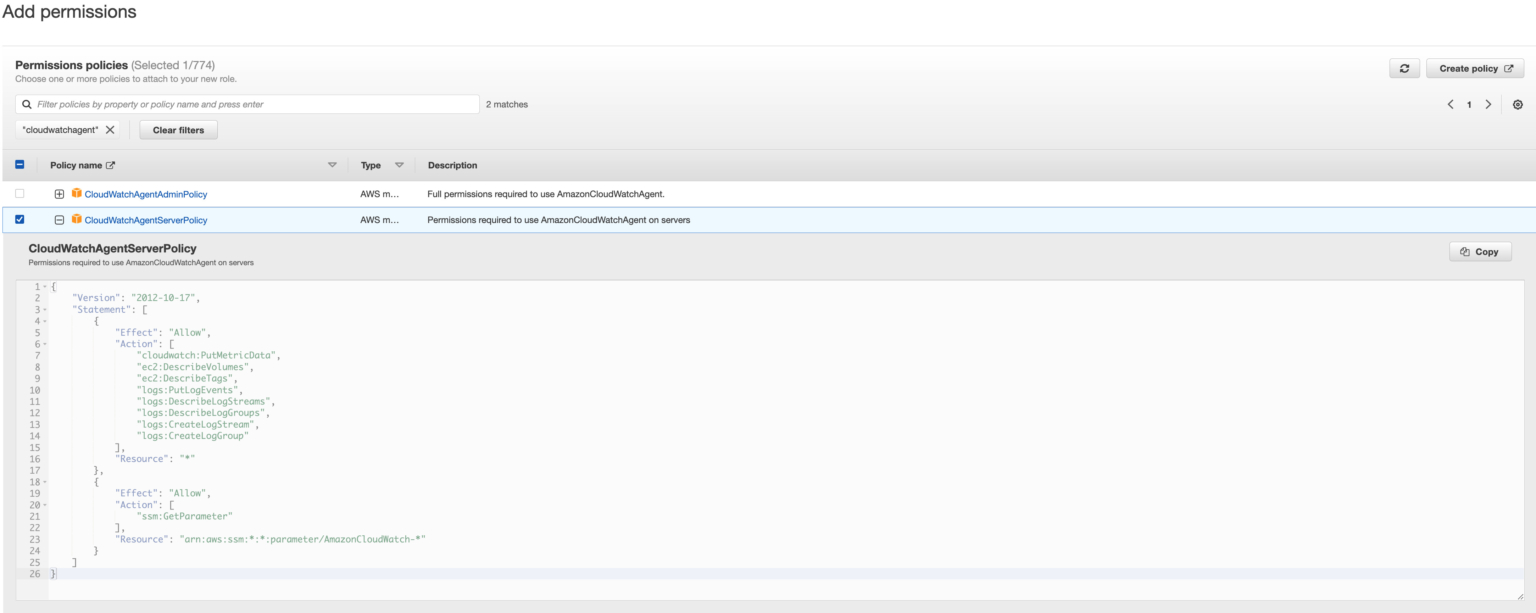Click the refresh policies icon
This screenshot has height=613, width=1536.
click(x=1404, y=68)
